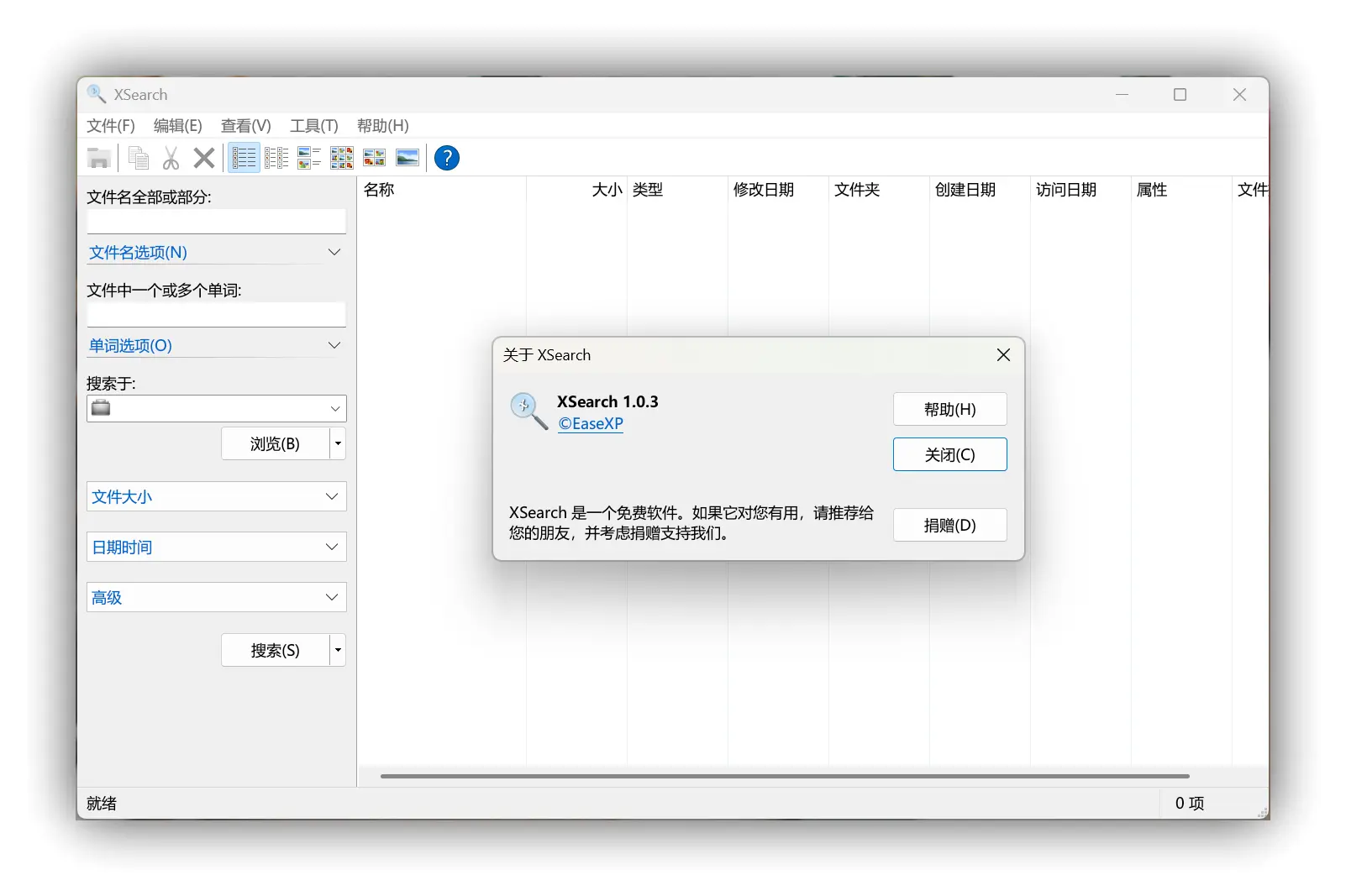The width and height of the screenshot is (1346, 896).
Task: Open the 工具(T) menu
Action: pos(314,126)
